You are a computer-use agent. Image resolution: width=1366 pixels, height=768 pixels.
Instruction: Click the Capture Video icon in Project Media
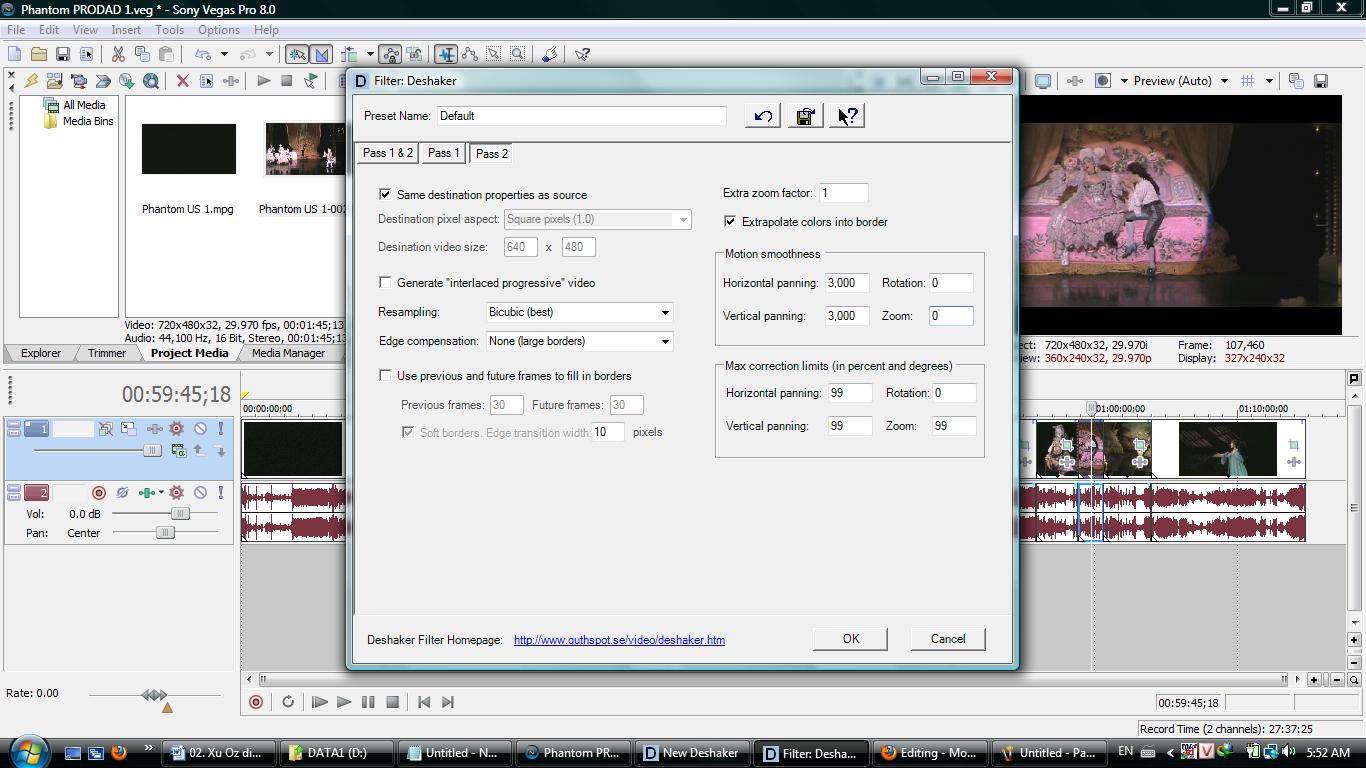pyautogui.click(x=79, y=81)
